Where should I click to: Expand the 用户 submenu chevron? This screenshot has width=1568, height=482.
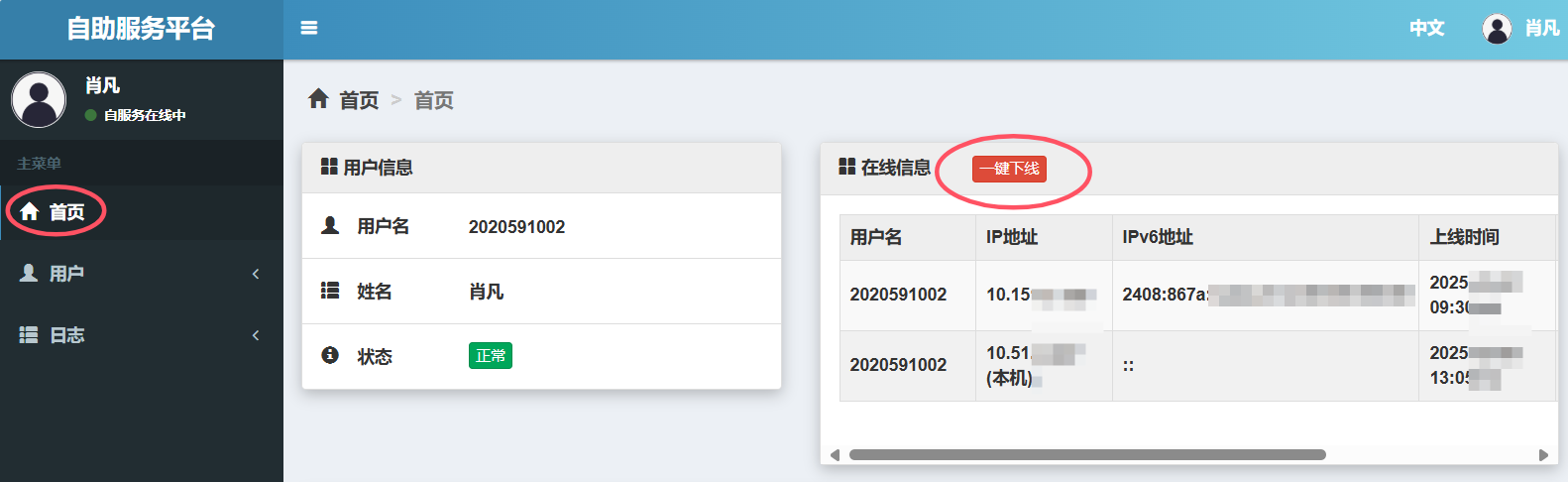pos(256,274)
